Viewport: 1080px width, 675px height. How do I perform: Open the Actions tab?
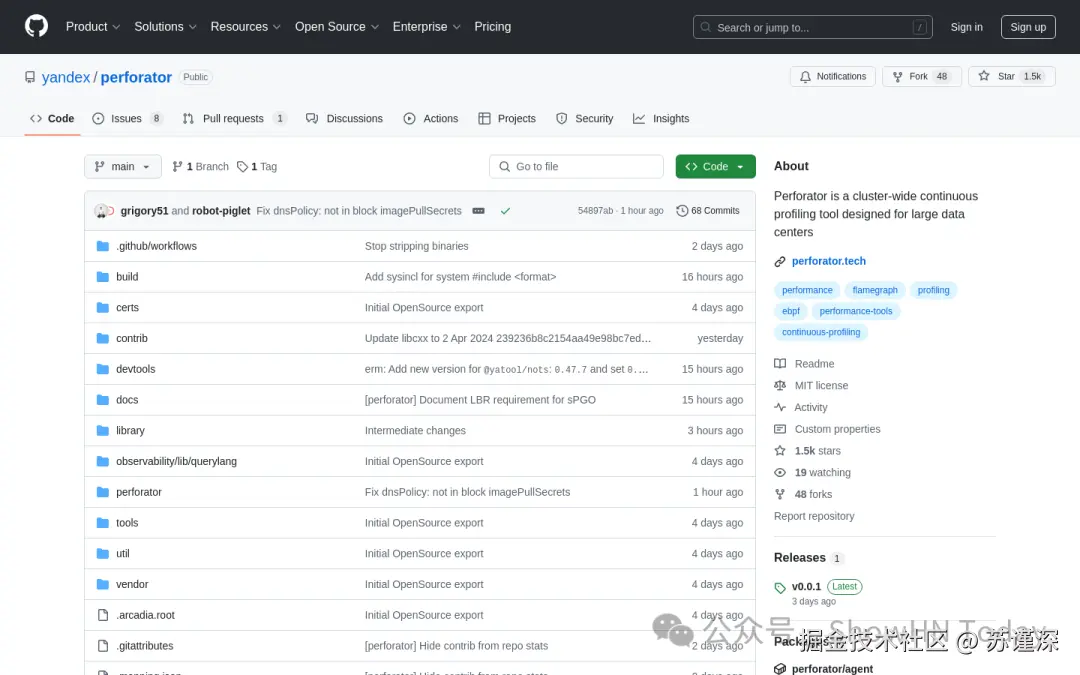(431, 118)
